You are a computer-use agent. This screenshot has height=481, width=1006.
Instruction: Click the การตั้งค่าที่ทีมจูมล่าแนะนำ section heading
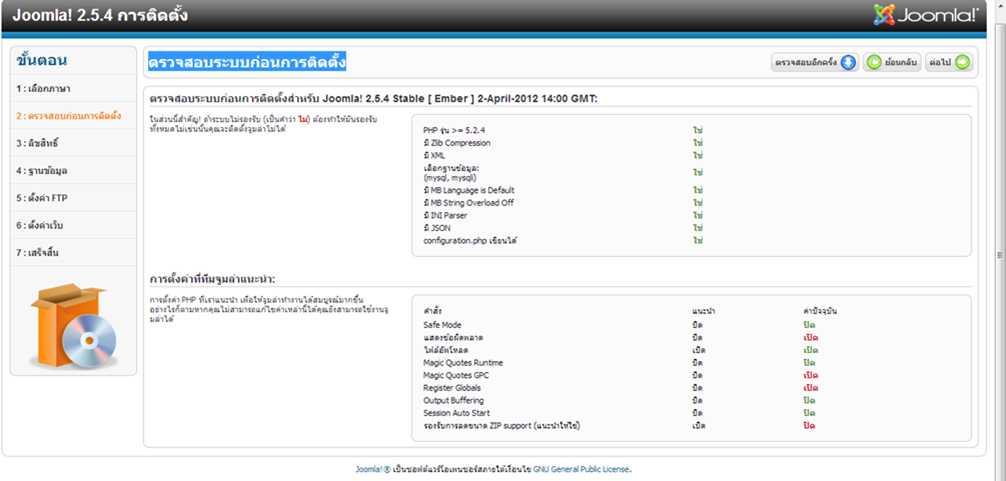coord(212,279)
